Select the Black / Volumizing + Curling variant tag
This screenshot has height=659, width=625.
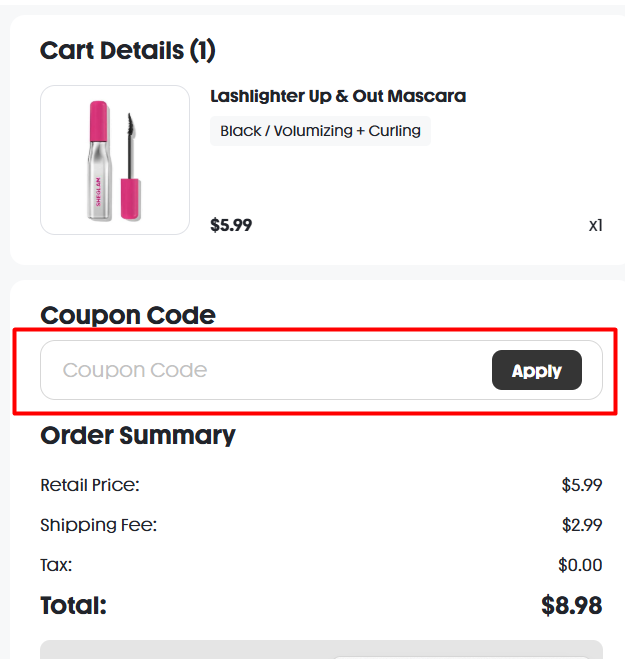320,131
